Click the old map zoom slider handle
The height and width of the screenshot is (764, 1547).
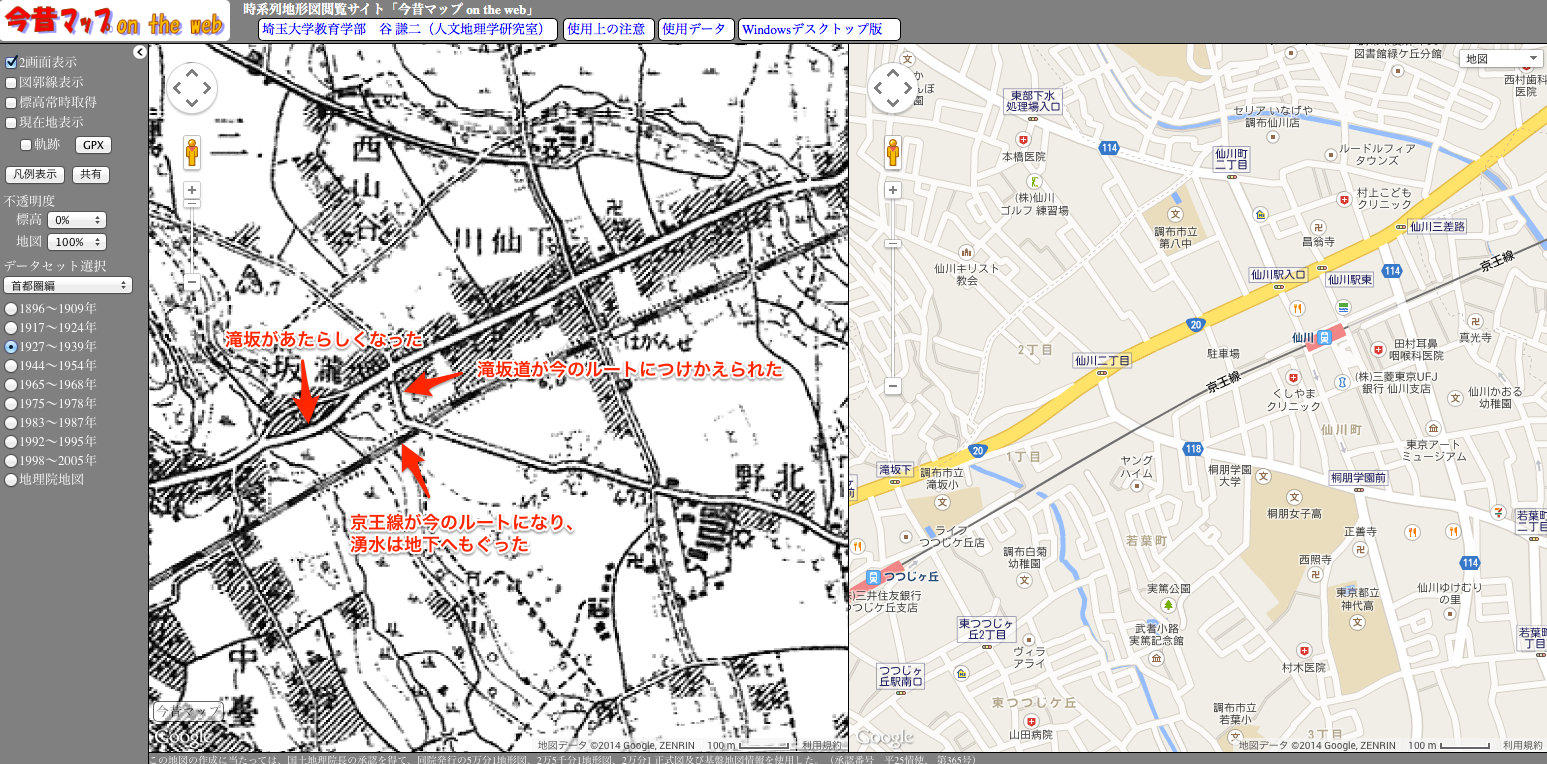coord(192,203)
